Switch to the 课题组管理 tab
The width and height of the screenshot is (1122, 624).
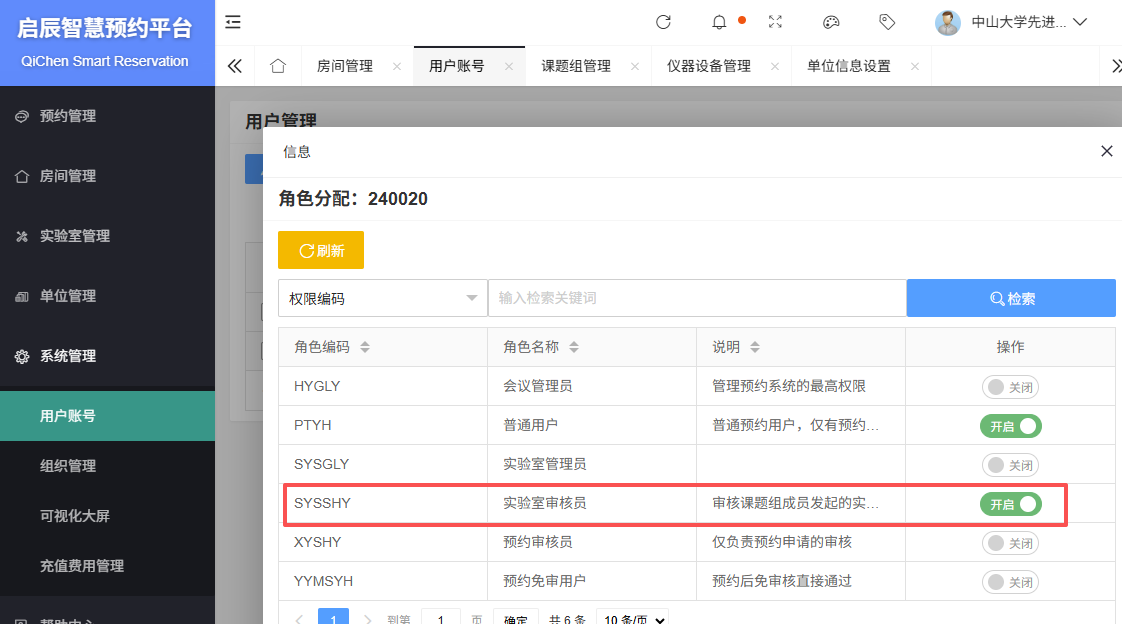576,66
